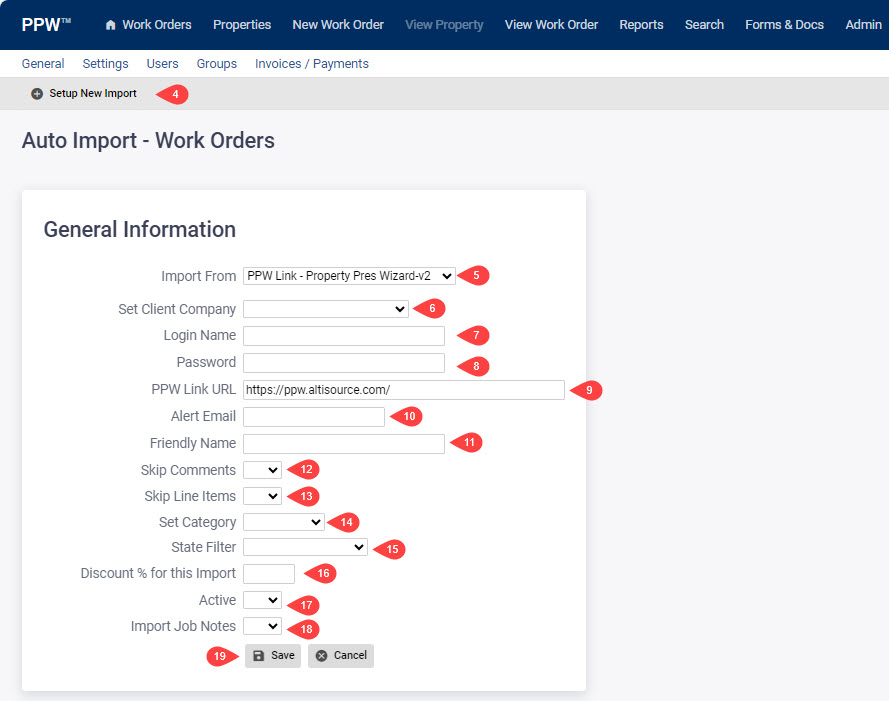Click the Save button
Screen dimensions: 889x701
(x=272, y=656)
